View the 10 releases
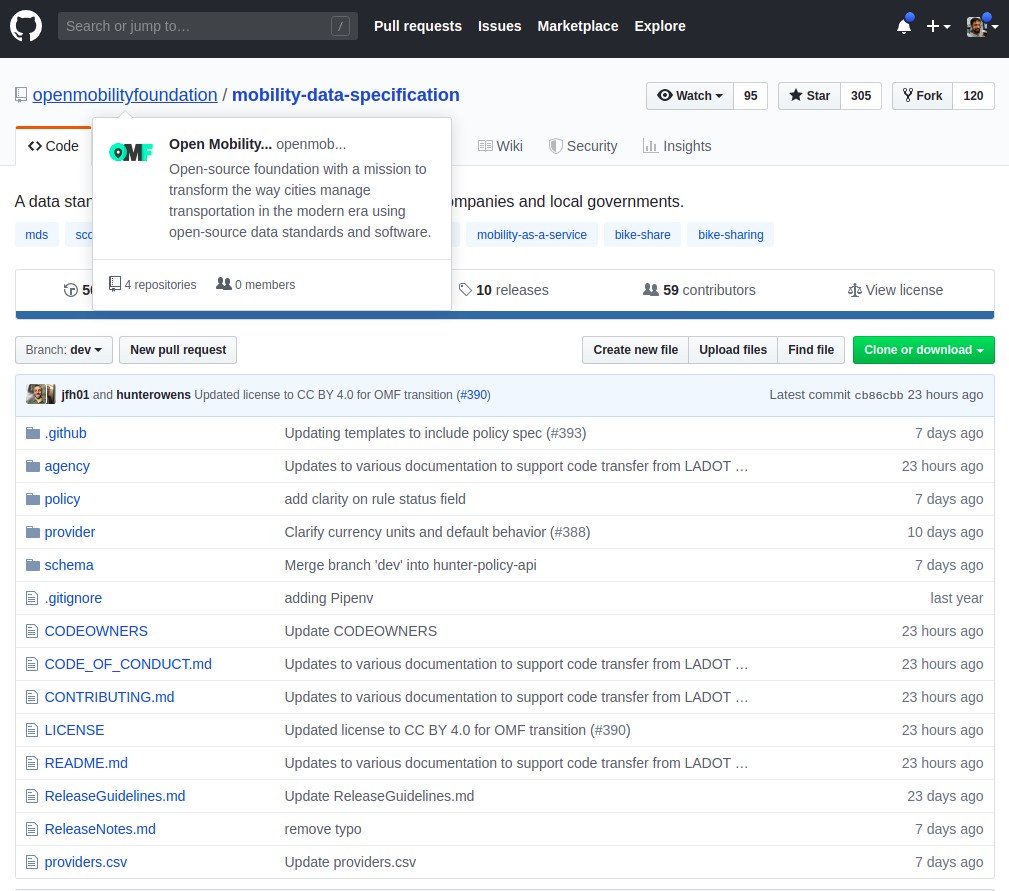Screen dimensions: 1009x891 pos(503,290)
